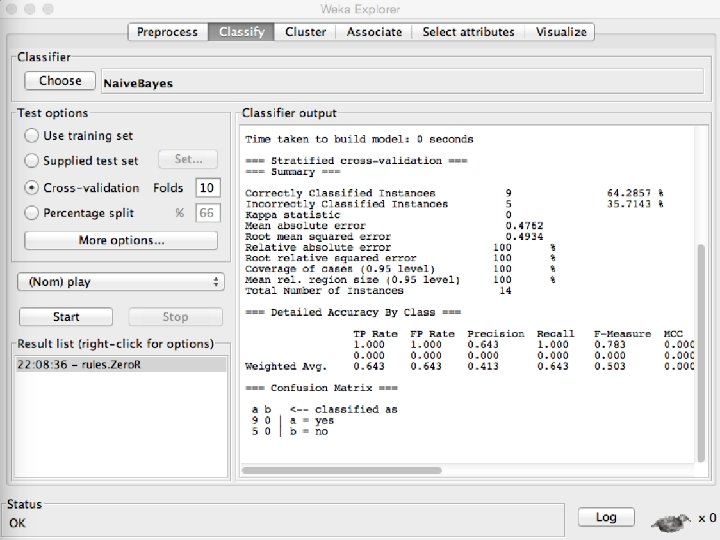This screenshot has height=540, width=720.
Task: Click the Stratified cross-validation heading
Action: tap(356, 161)
